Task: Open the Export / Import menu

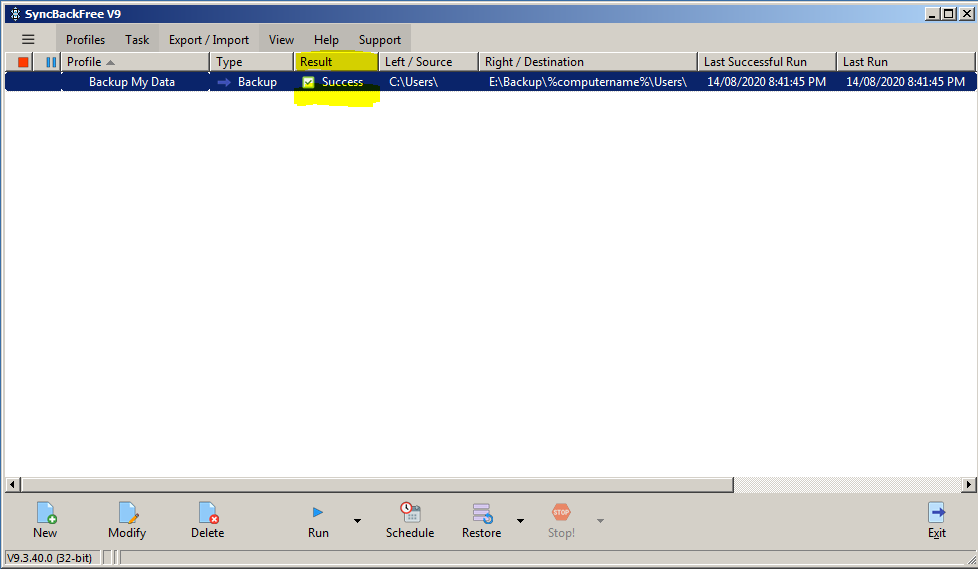Action: coord(209,39)
